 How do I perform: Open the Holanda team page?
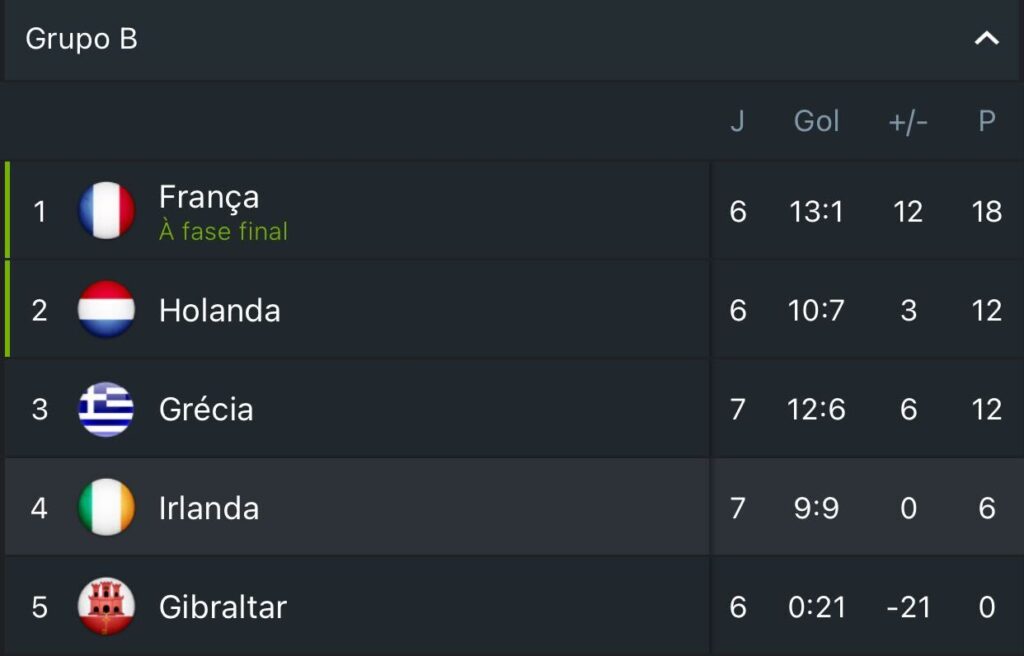[219, 310]
